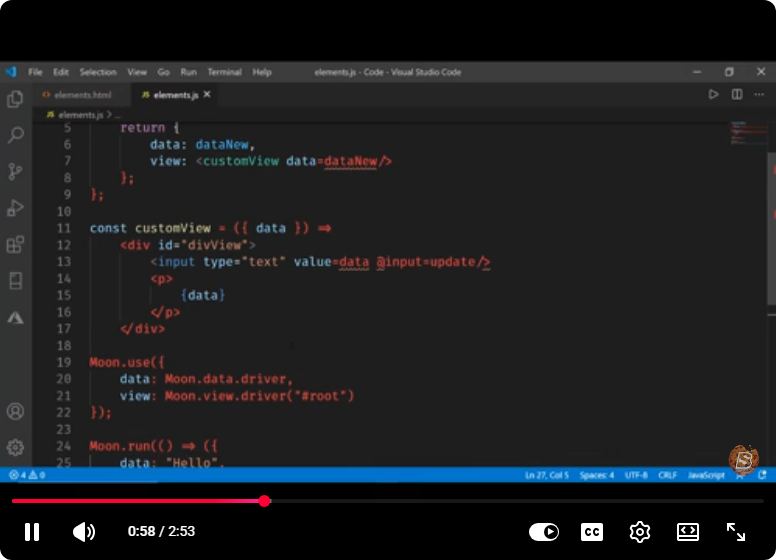Pause the video
The width and height of the screenshot is (776, 560).
(32, 532)
